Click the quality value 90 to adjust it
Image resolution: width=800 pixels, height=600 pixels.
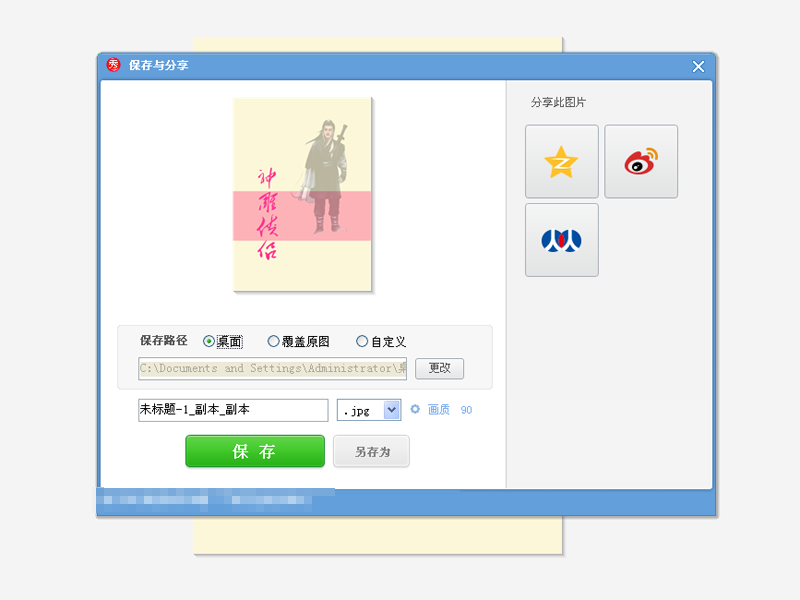pyautogui.click(x=465, y=410)
